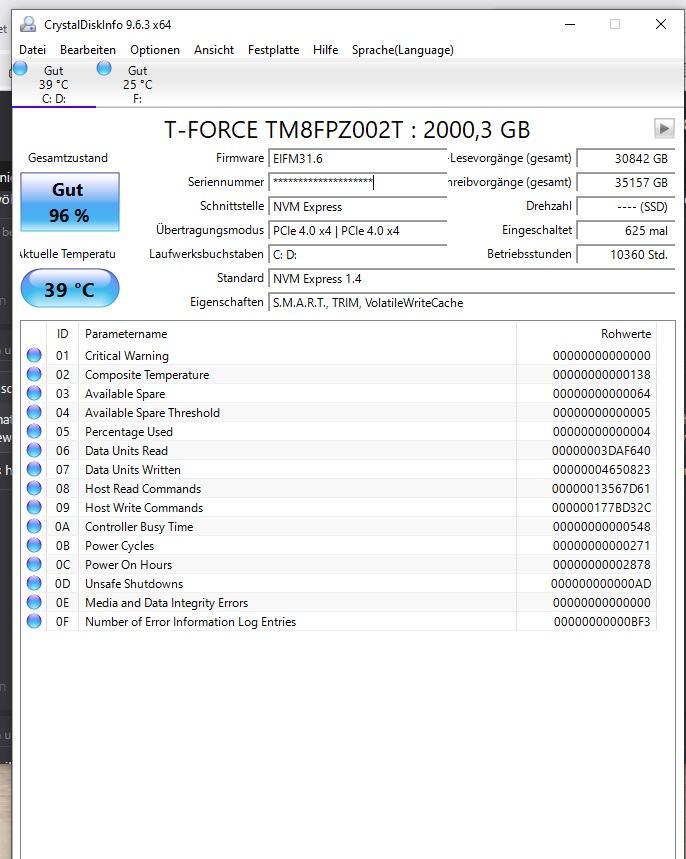Select the Percentage Used parameter name
The height and width of the screenshot is (859, 686).
pyautogui.click(x=129, y=432)
